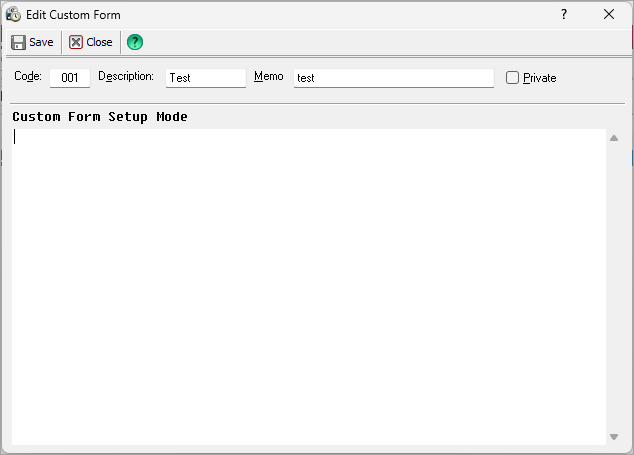Viewport: 634px width, 455px height.
Task: Open help via green question icon
Action: [135, 42]
